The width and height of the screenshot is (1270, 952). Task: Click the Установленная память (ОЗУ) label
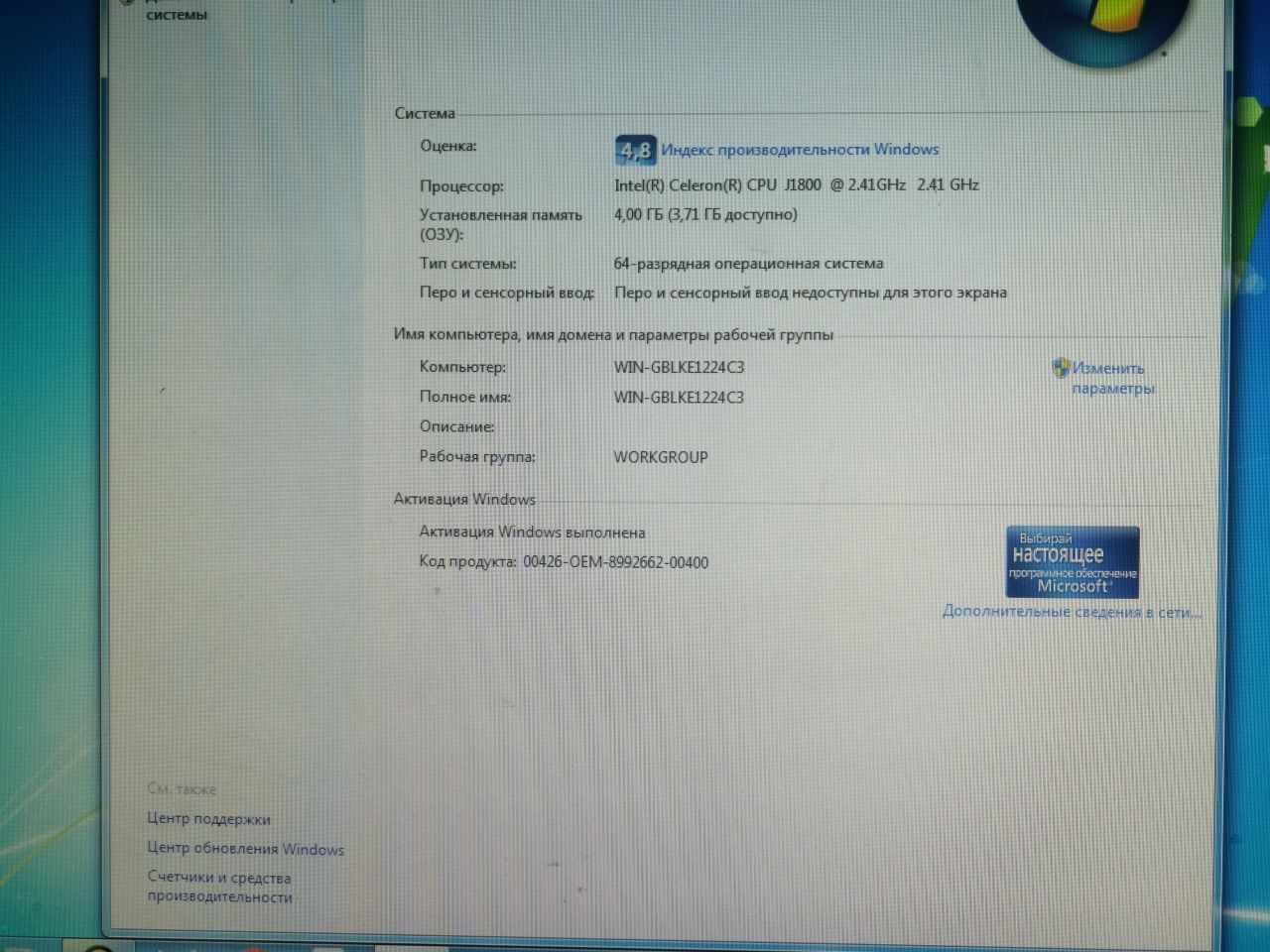click(500, 224)
